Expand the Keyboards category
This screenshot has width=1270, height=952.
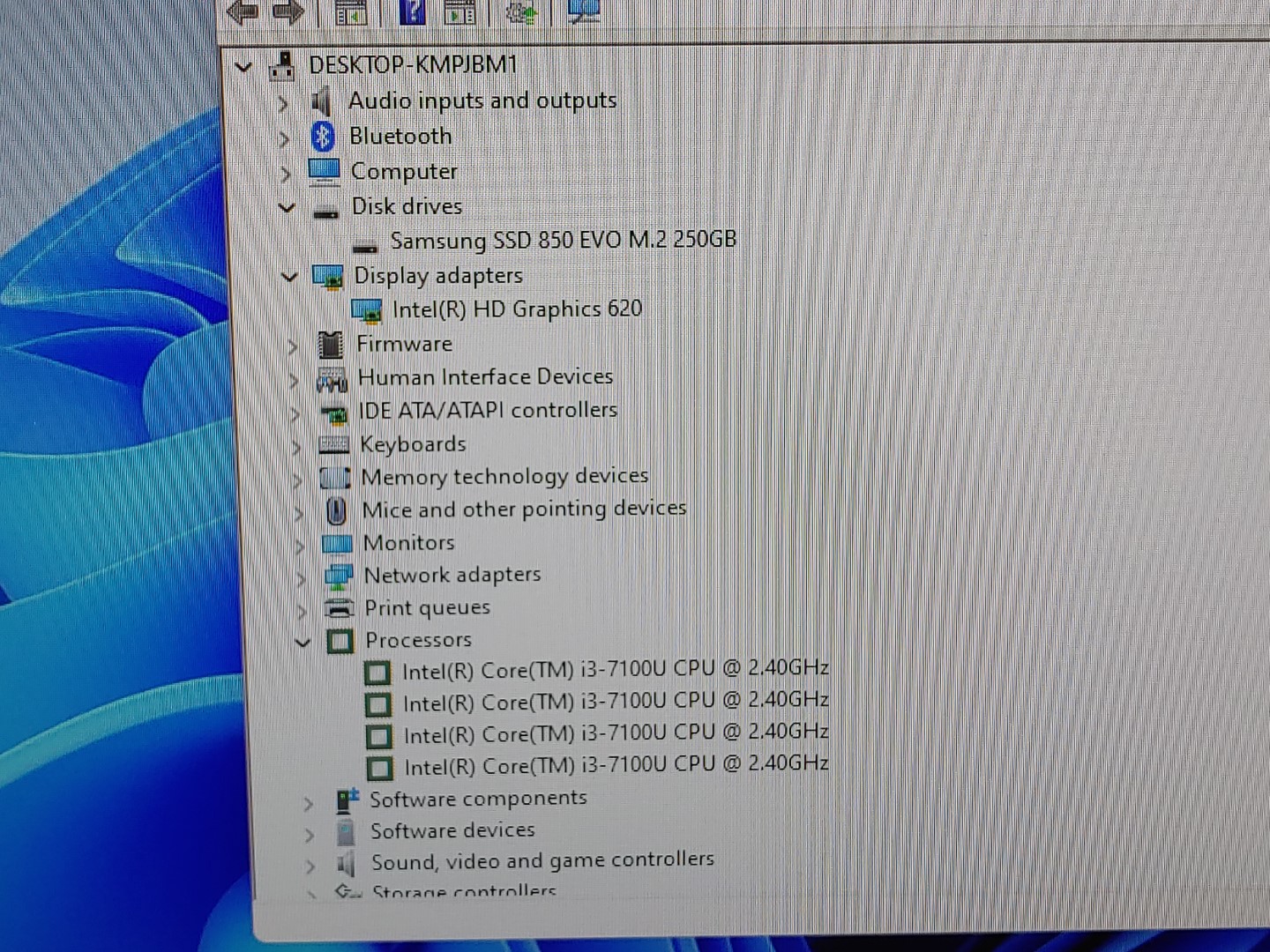(x=296, y=448)
